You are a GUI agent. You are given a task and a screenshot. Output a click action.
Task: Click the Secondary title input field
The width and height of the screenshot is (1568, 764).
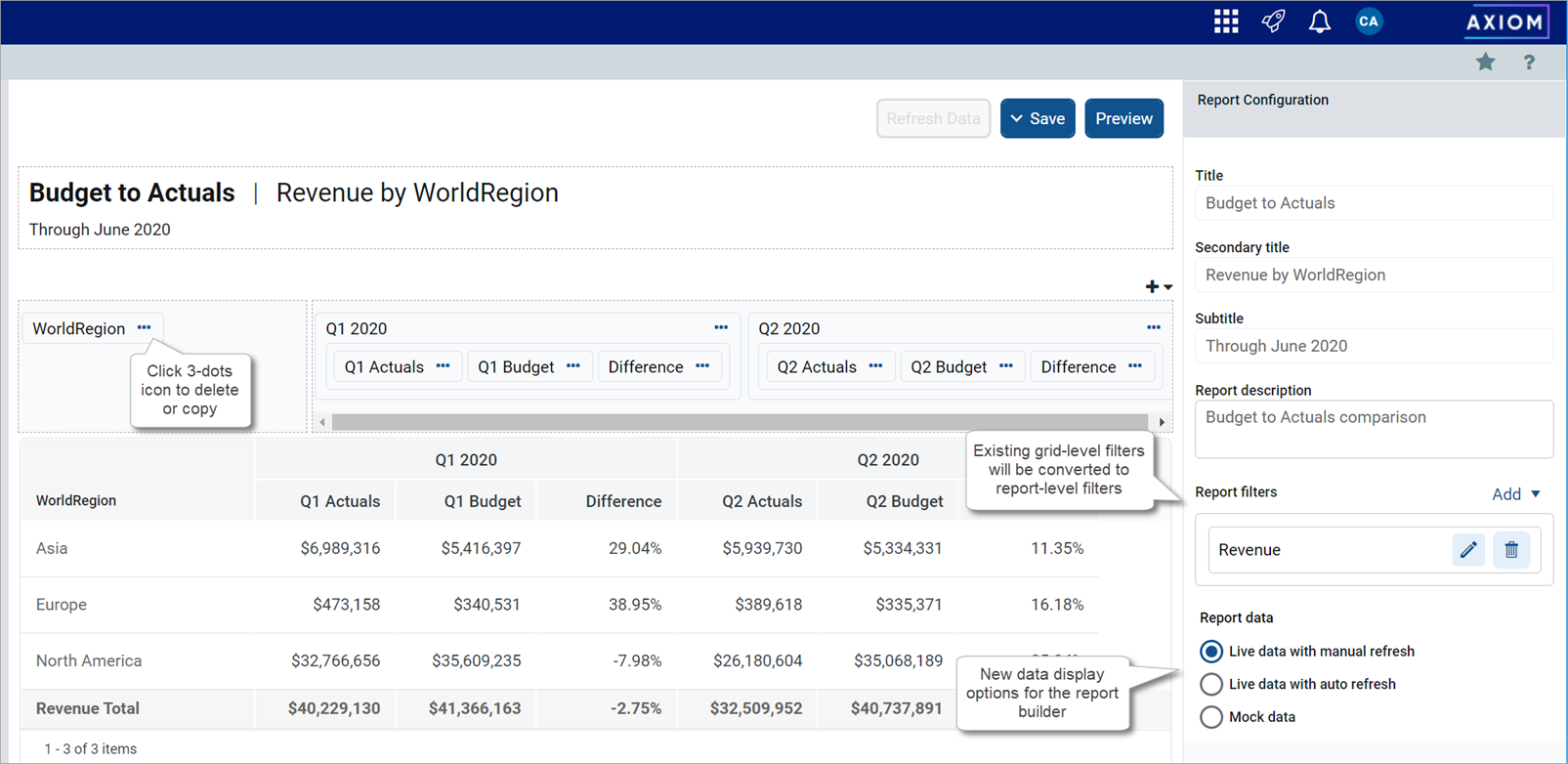pos(1373,276)
